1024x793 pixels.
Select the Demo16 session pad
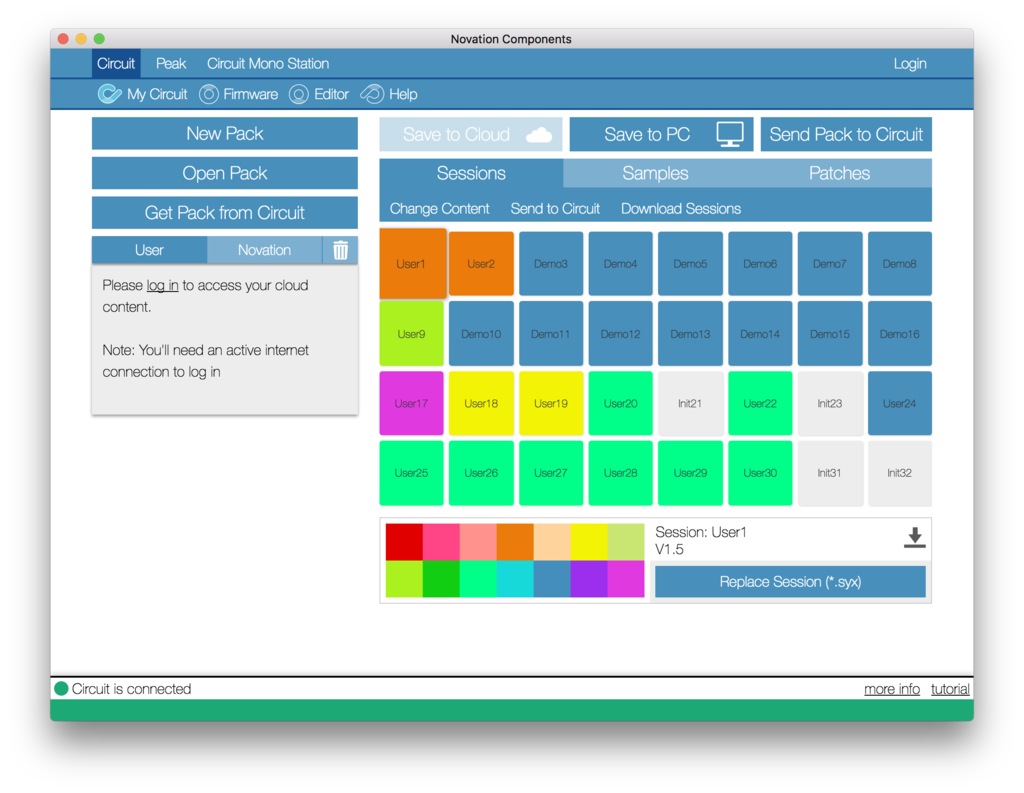(900, 334)
